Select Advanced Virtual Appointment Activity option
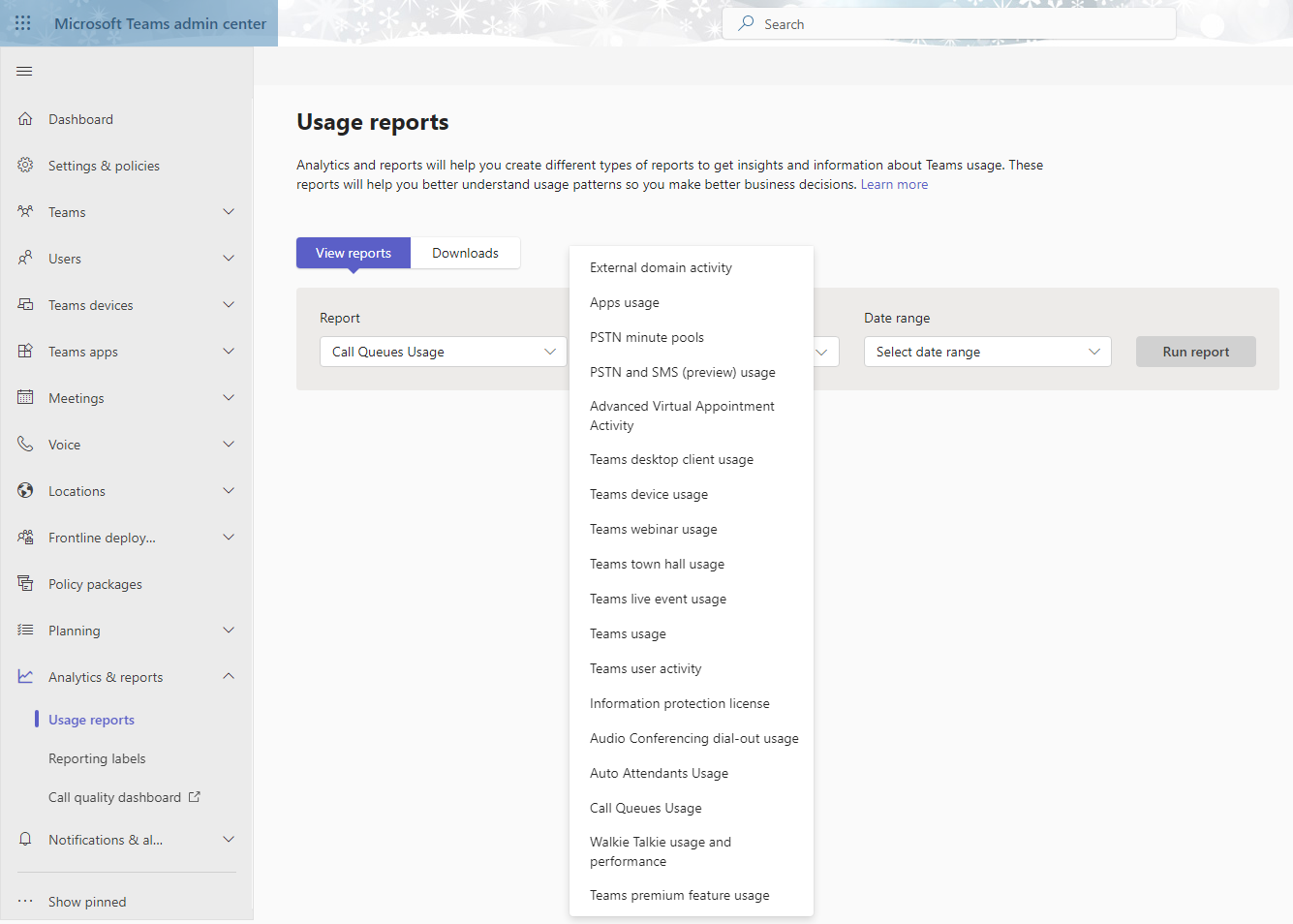1293x924 pixels. 692,416
